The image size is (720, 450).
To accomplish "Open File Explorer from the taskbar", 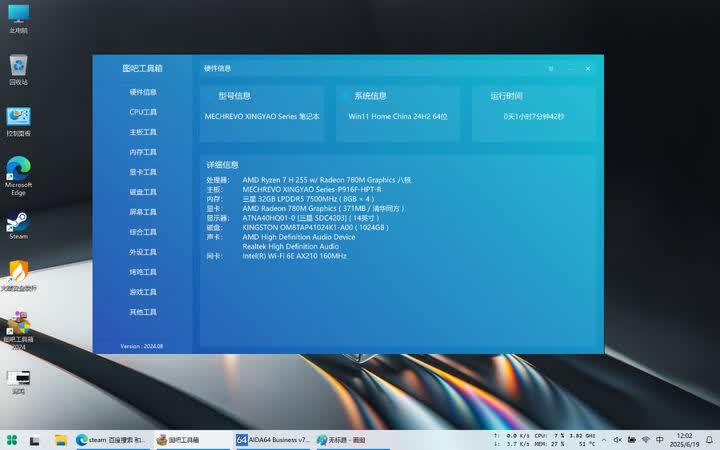I will point(61,440).
